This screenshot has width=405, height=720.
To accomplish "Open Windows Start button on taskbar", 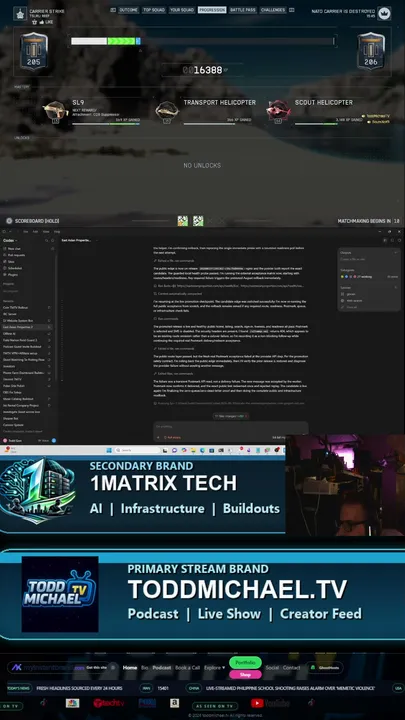I will point(109,450).
